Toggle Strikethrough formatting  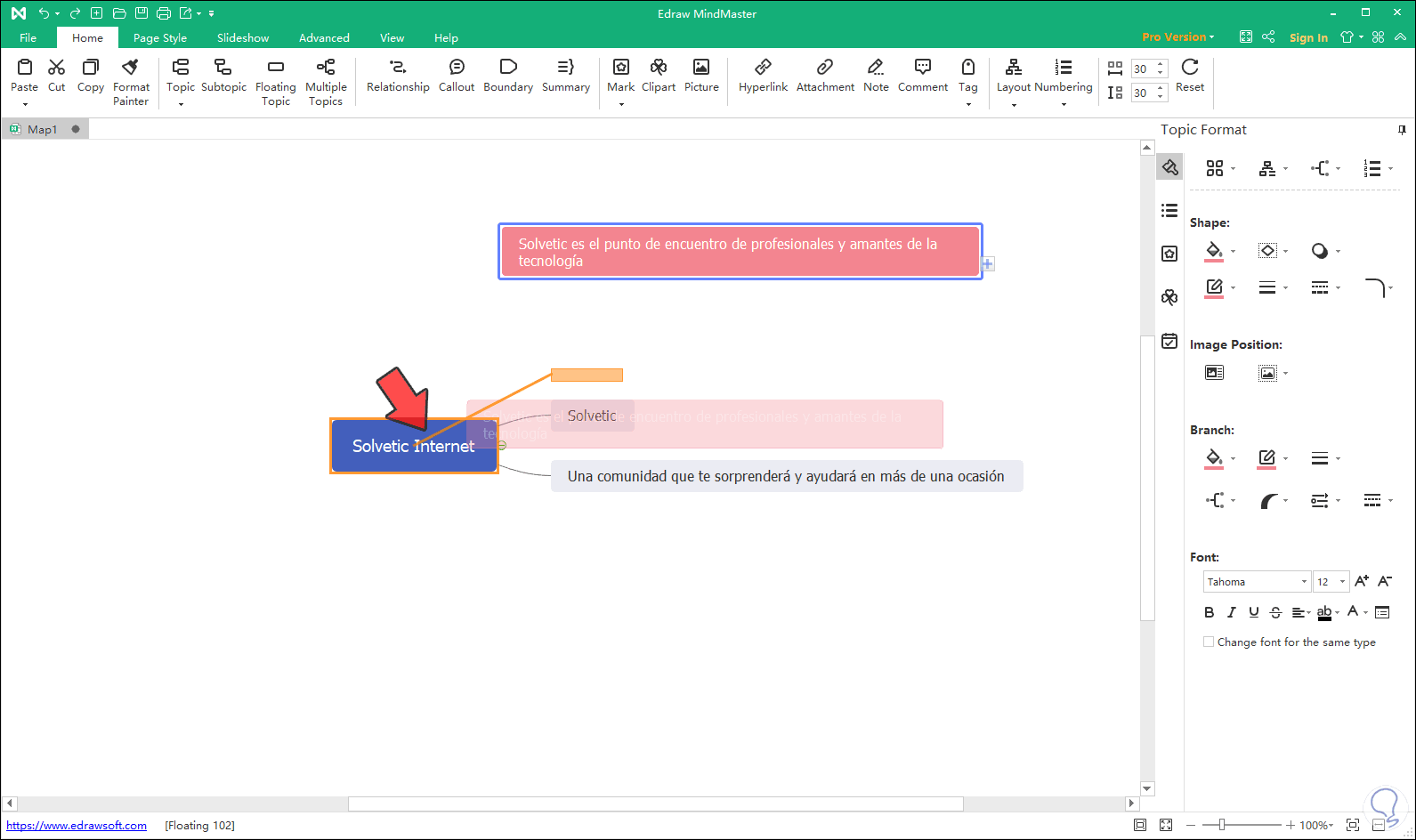tap(1275, 612)
